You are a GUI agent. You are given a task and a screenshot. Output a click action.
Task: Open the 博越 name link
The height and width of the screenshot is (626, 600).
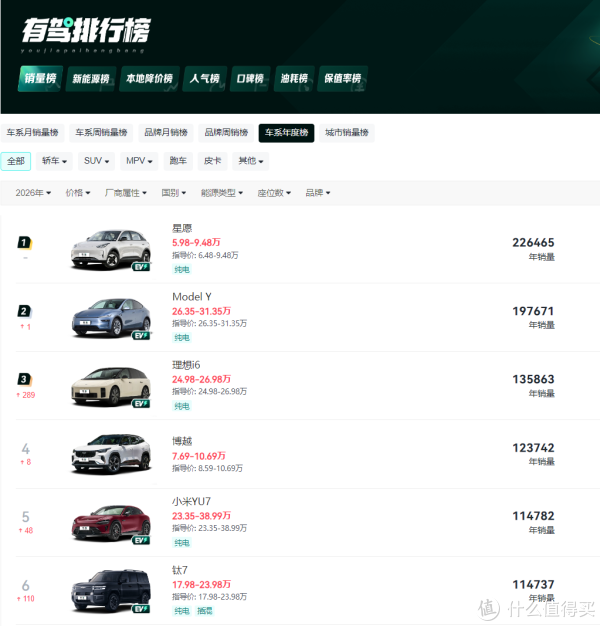tap(182, 441)
